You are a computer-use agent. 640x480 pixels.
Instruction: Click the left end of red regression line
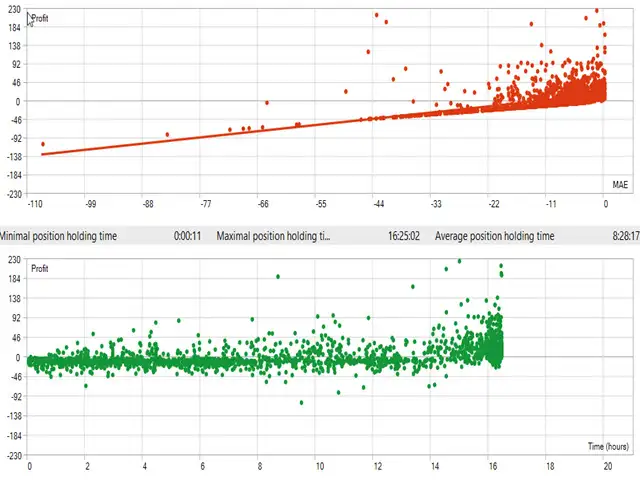click(x=42, y=154)
